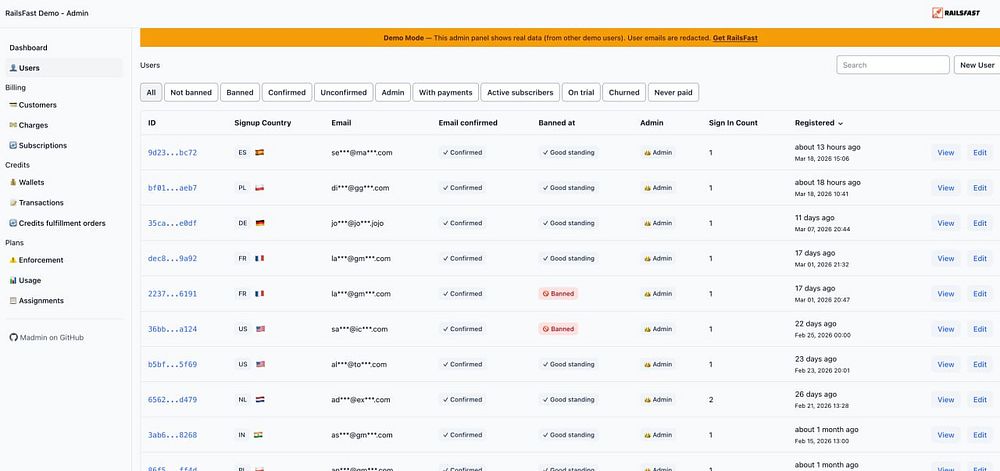
Task: Filter by Active subscribers
Action: tap(520, 92)
